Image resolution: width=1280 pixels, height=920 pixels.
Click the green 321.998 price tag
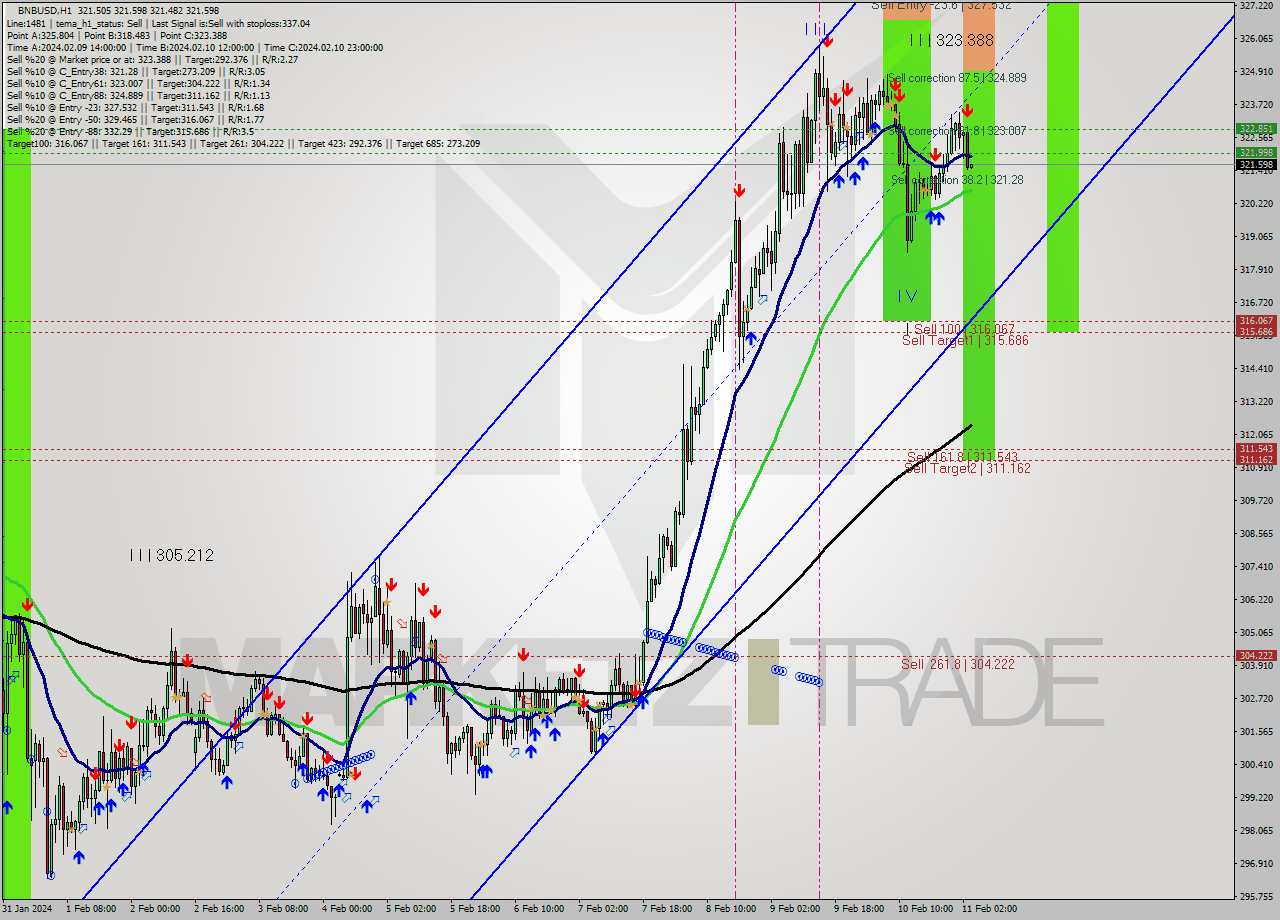(x=1256, y=153)
